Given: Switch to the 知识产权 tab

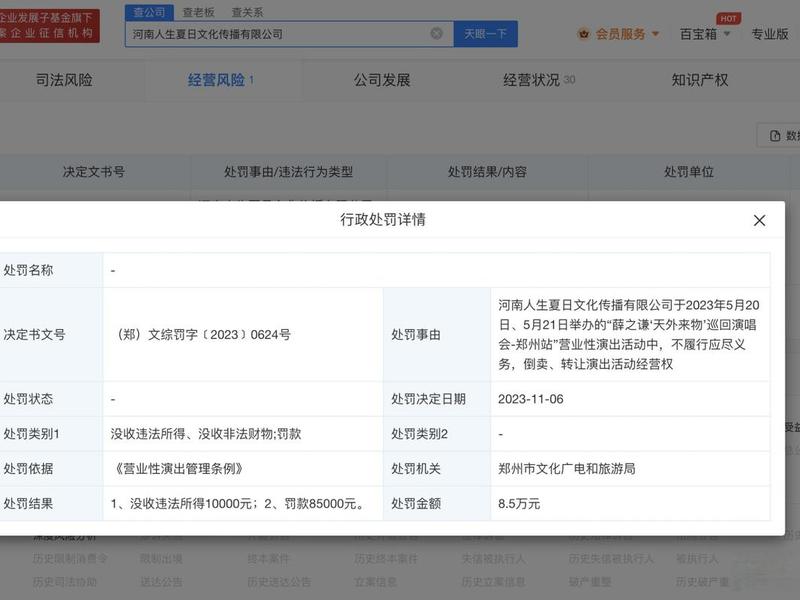Looking at the screenshot, I should [699, 80].
